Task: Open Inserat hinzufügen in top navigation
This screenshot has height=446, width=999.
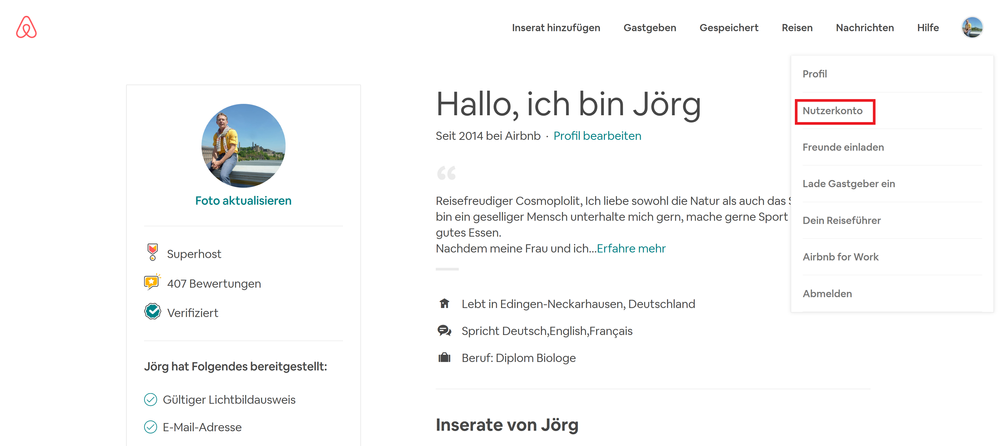Action: pos(556,28)
